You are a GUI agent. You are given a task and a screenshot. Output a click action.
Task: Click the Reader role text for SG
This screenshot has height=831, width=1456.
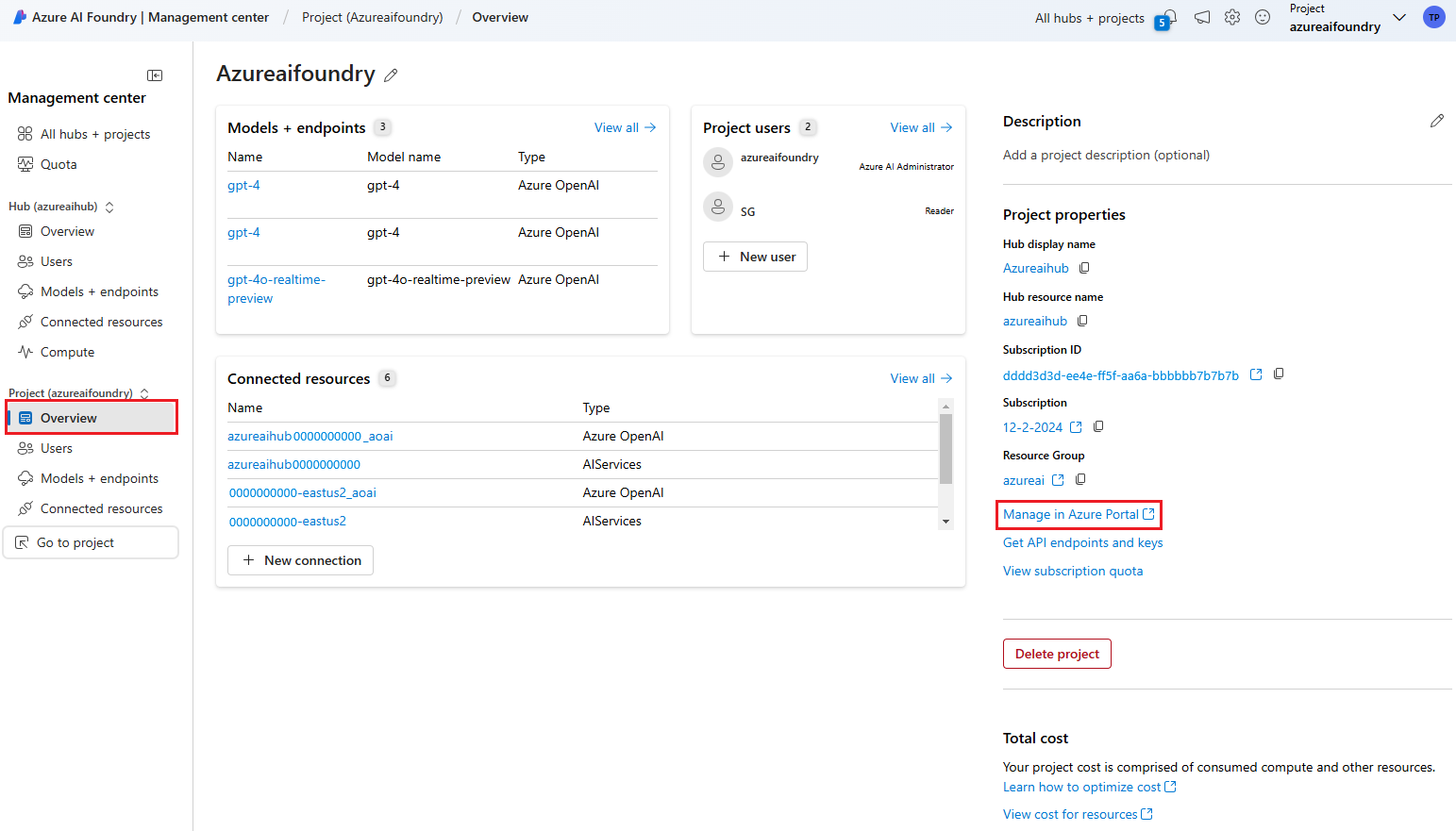point(939,210)
